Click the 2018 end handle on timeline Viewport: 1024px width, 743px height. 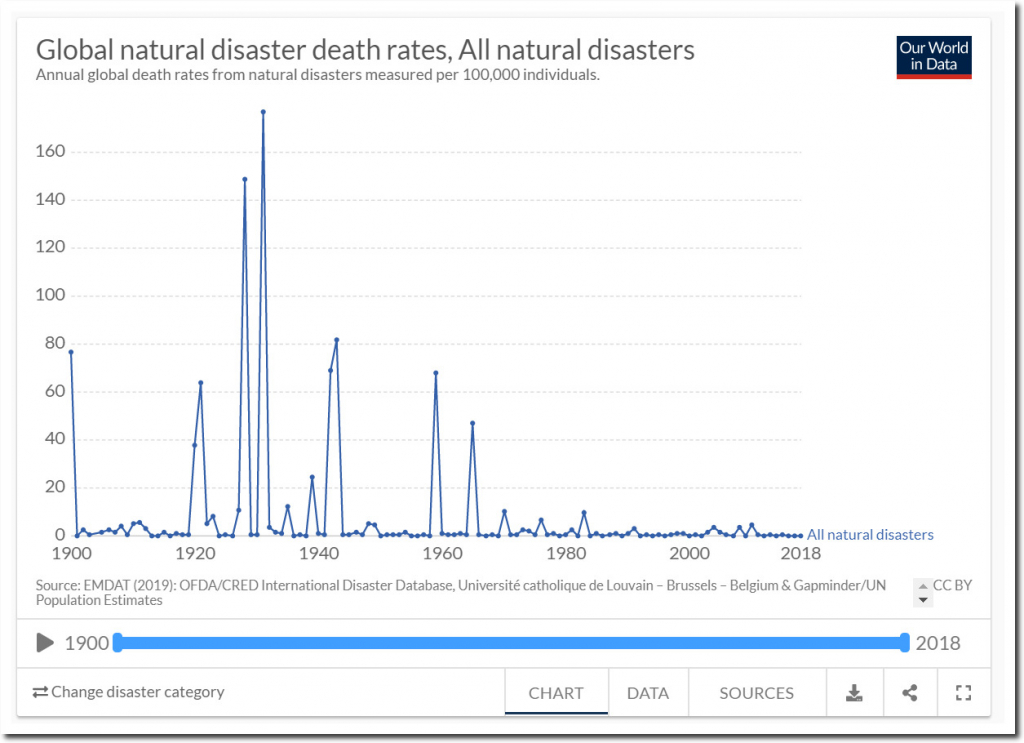[905, 642]
